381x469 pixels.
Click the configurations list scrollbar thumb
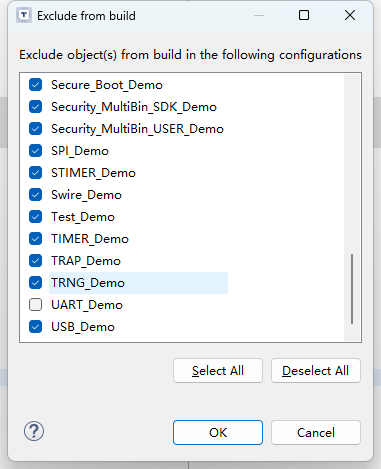coord(352,289)
